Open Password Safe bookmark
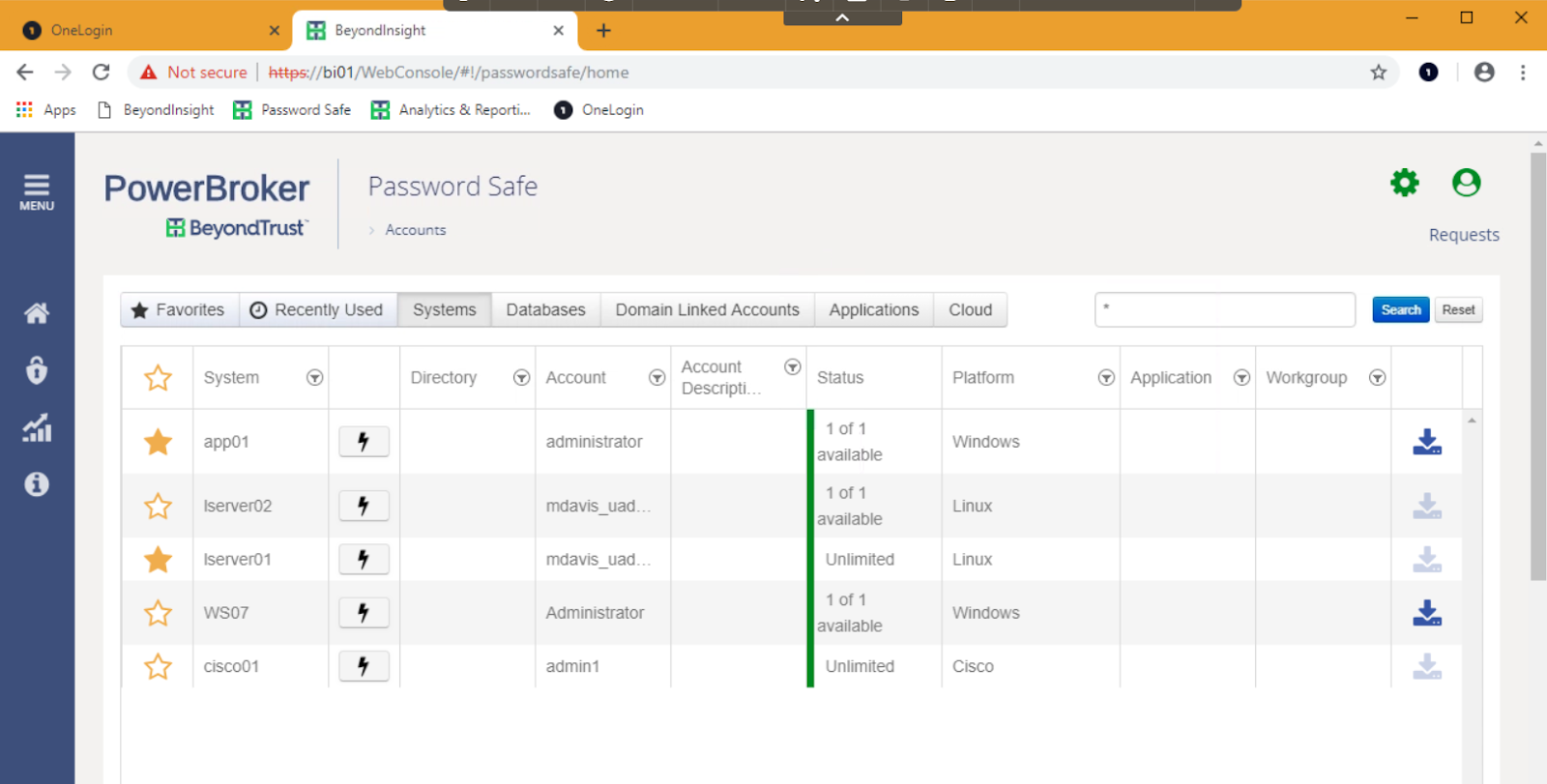This screenshot has height=784, width=1547. click(x=292, y=110)
